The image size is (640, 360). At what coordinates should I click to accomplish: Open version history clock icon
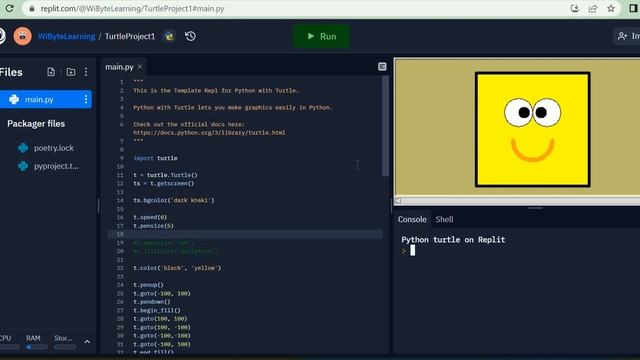(190, 36)
